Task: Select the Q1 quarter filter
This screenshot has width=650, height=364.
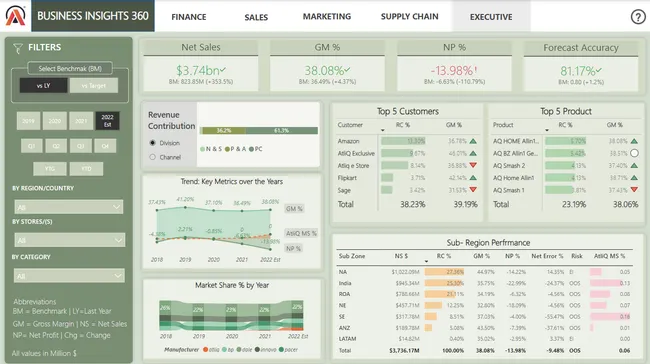Action: point(32,146)
